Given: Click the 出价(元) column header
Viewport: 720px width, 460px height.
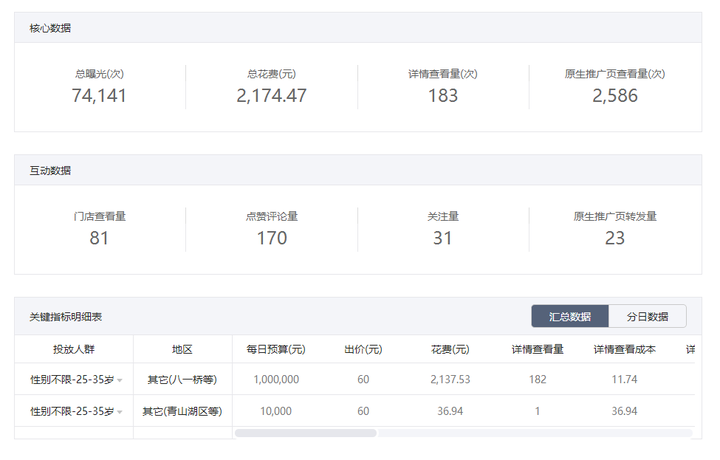Looking at the screenshot, I should point(363,349).
